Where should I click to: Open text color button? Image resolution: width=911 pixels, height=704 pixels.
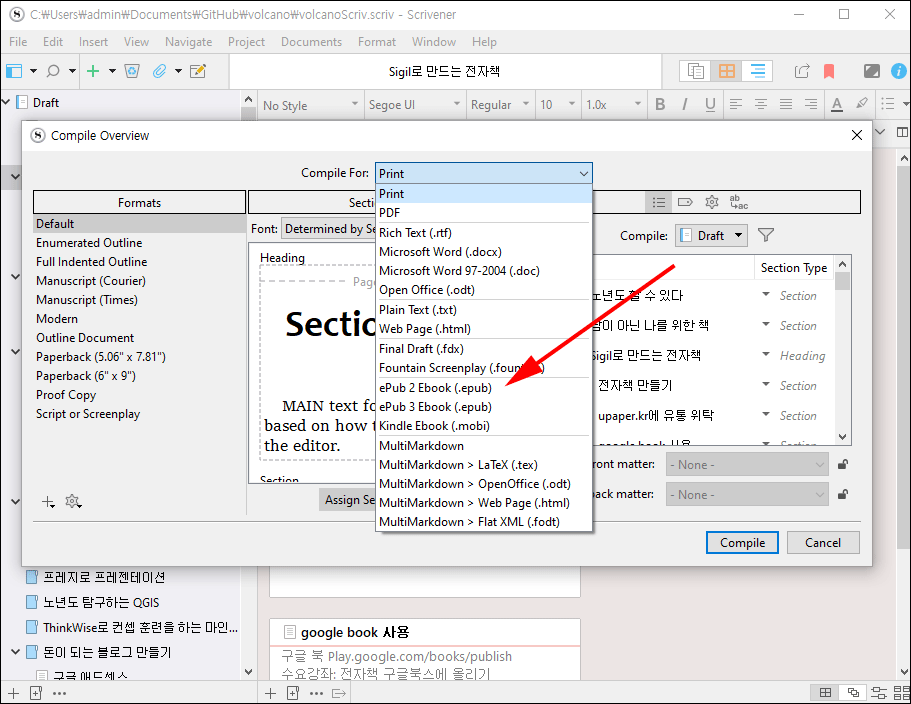pyautogui.click(x=837, y=104)
